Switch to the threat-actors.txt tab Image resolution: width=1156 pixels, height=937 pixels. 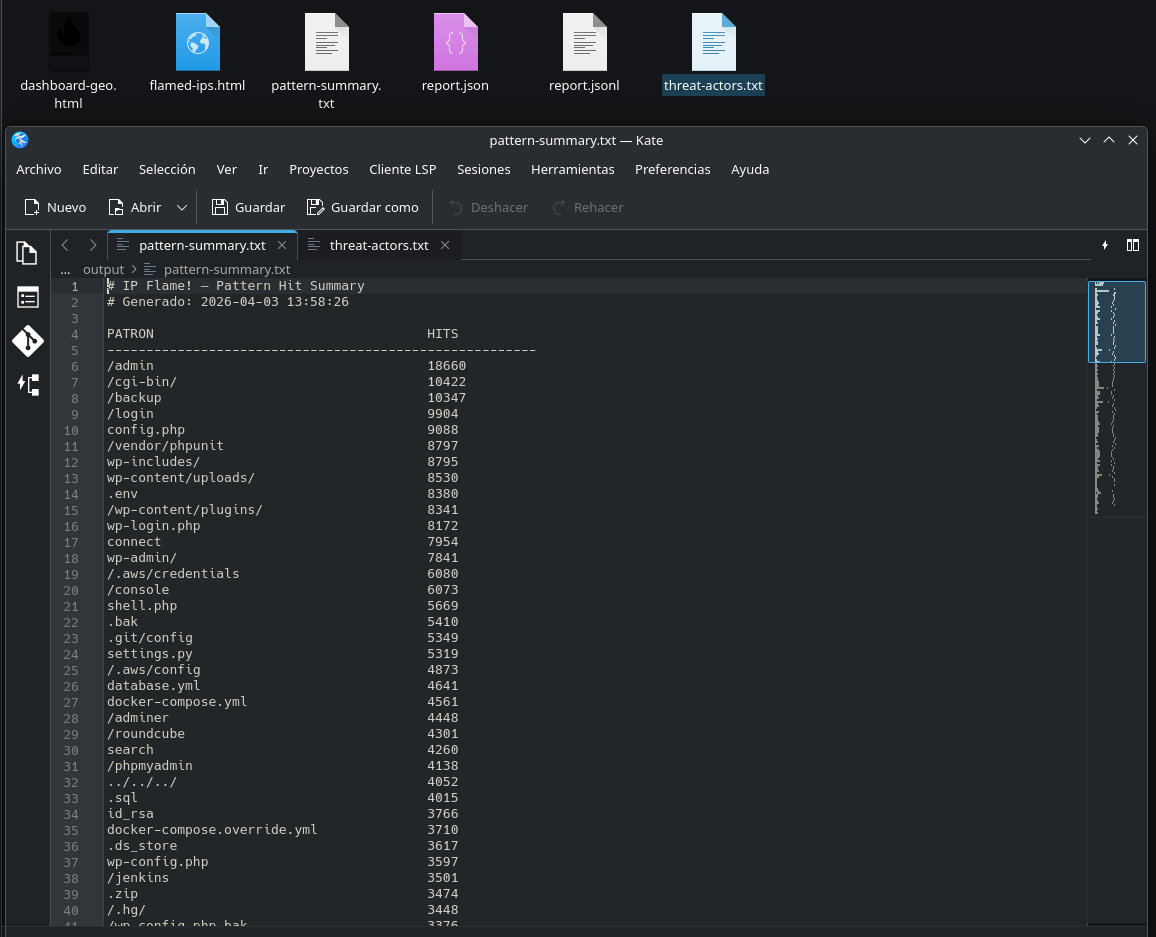coord(378,245)
